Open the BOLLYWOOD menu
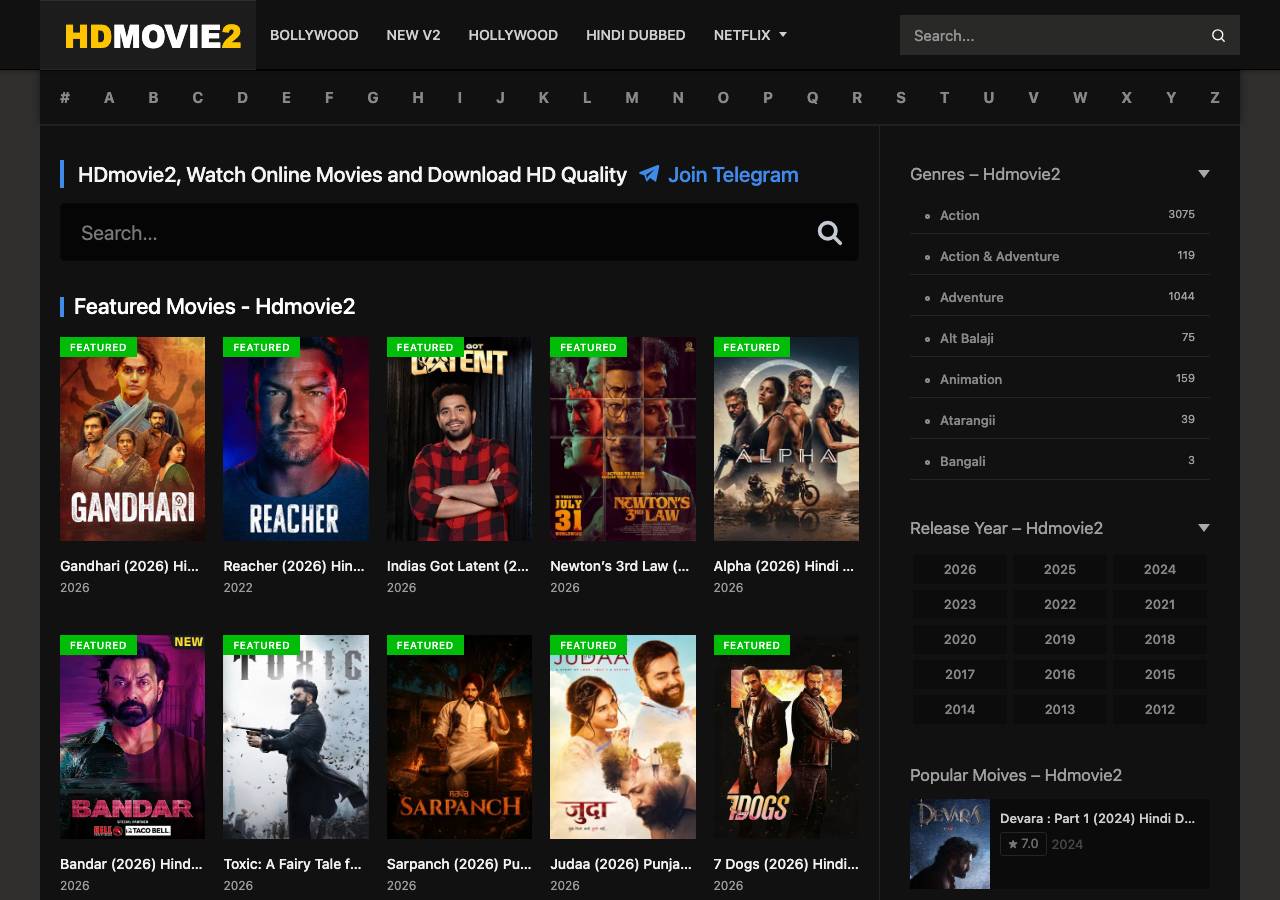The width and height of the screenshot is (1280, 900). tap(314, 35)
